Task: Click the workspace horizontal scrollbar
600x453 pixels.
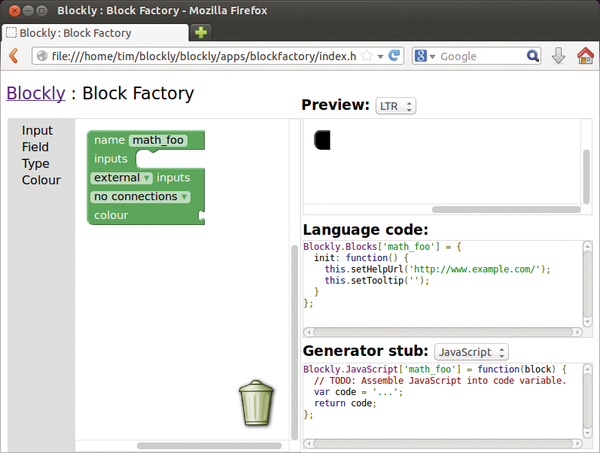Action: point(209,446)
